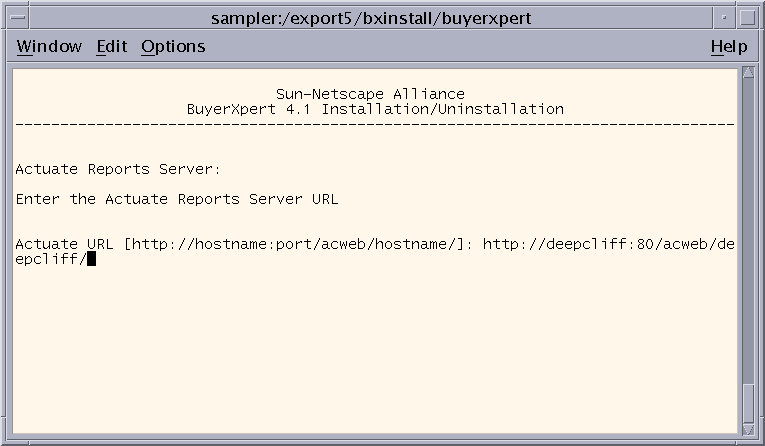Click the typed URL http://deepcliff:80/acweb/de

click(608, 243)
